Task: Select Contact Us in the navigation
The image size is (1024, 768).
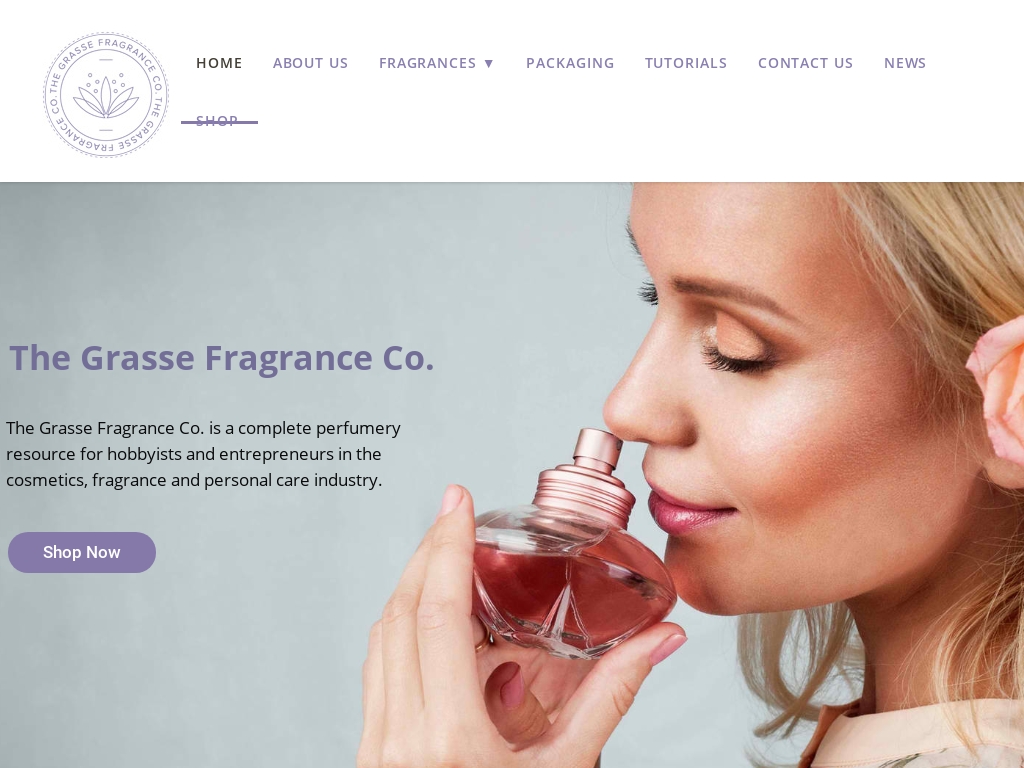Action: pos(805,63)
